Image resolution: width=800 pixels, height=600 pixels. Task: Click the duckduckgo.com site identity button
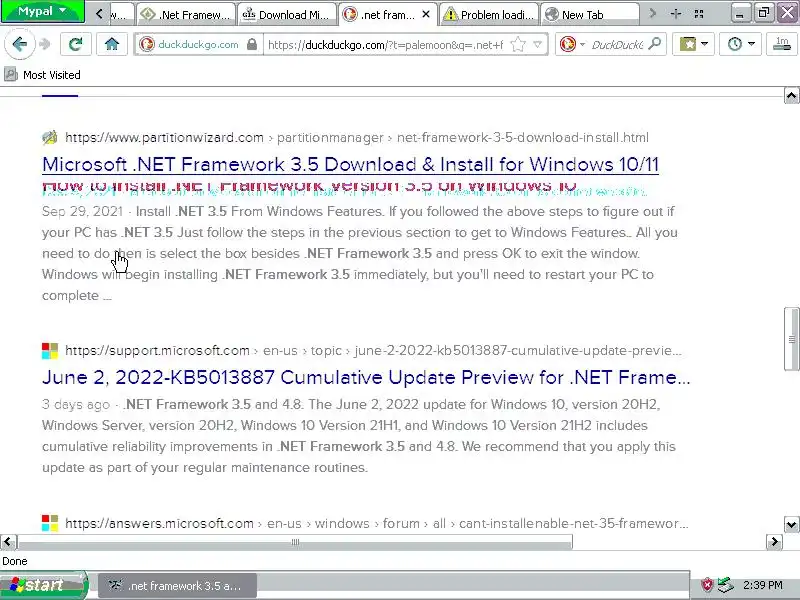(x=189, y=44)
